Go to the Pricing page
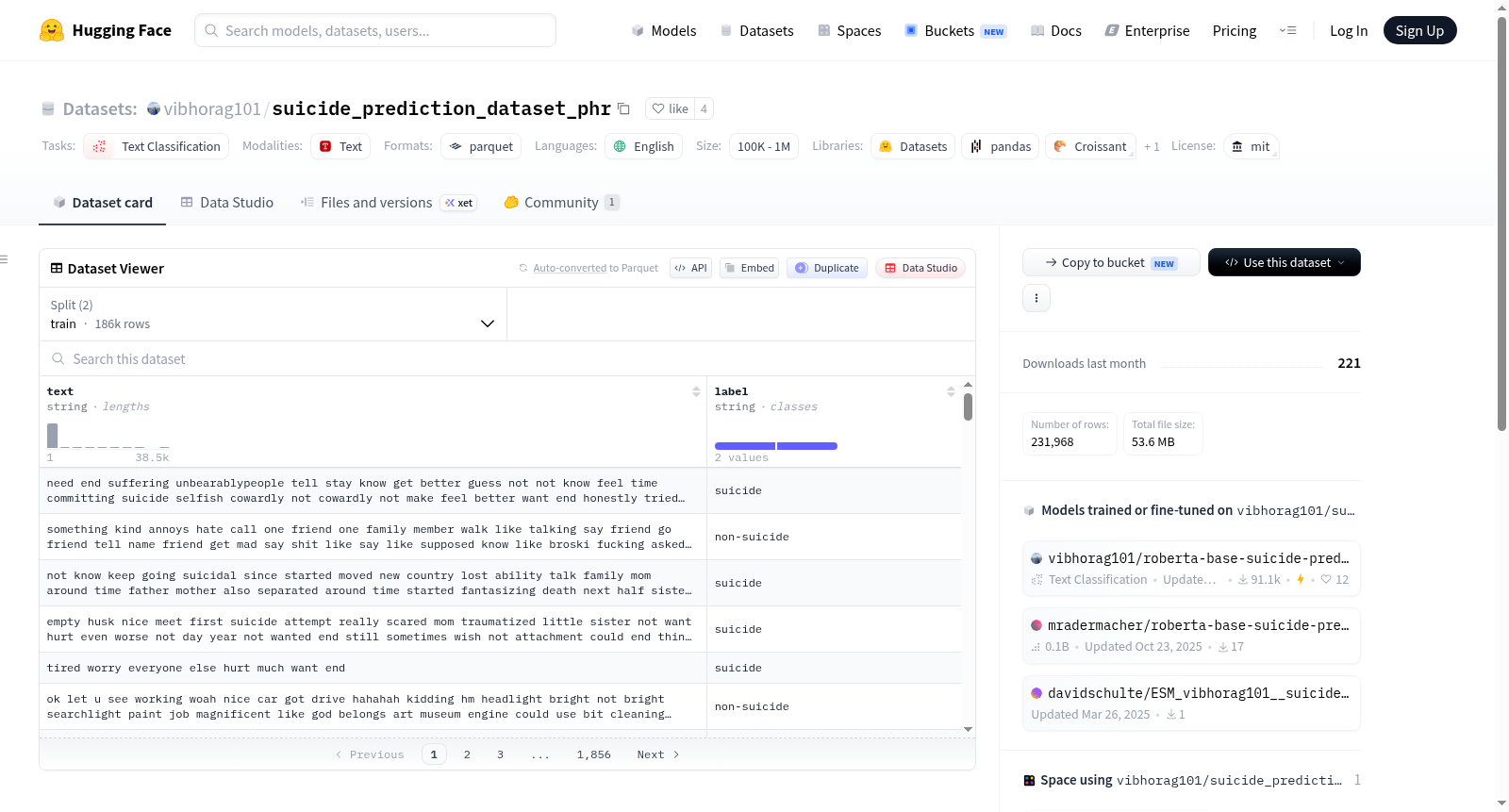Screen dimensions: 1509x812 click(1235, 30)
